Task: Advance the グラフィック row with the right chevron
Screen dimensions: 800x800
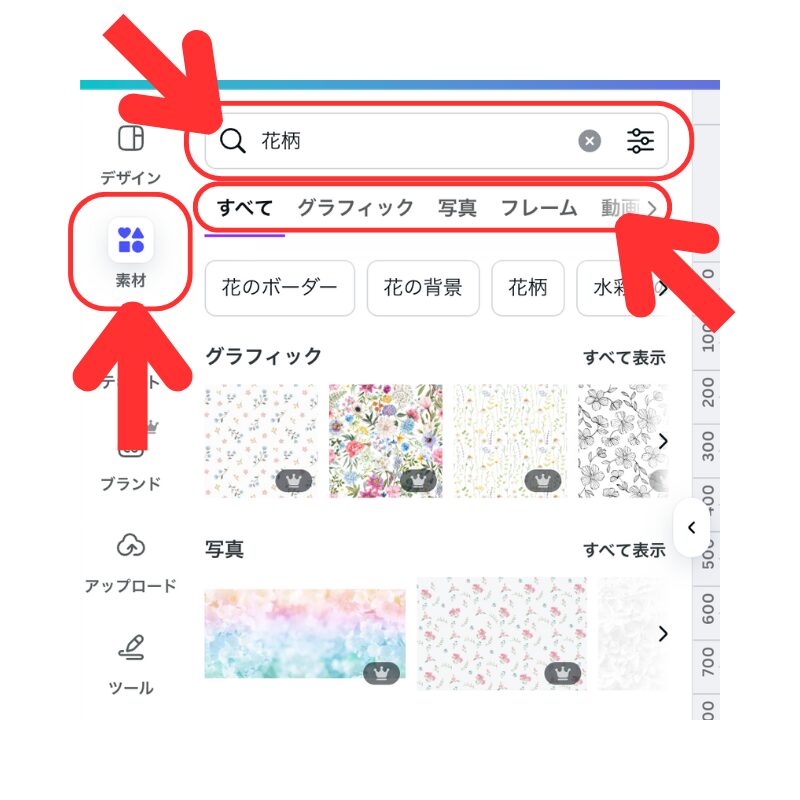Action: (x=663, y=441)
